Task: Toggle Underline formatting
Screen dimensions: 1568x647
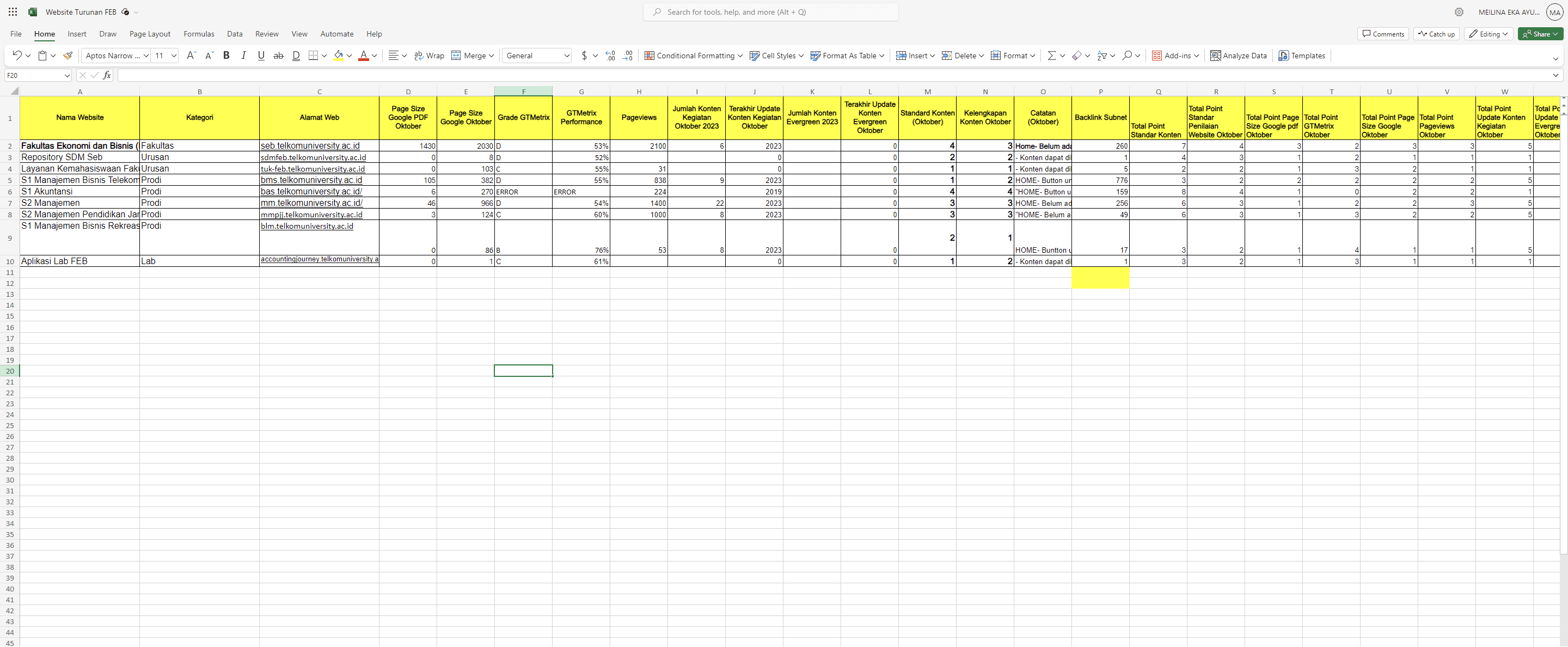Action: pyautogui.click(x=261, y=56)
